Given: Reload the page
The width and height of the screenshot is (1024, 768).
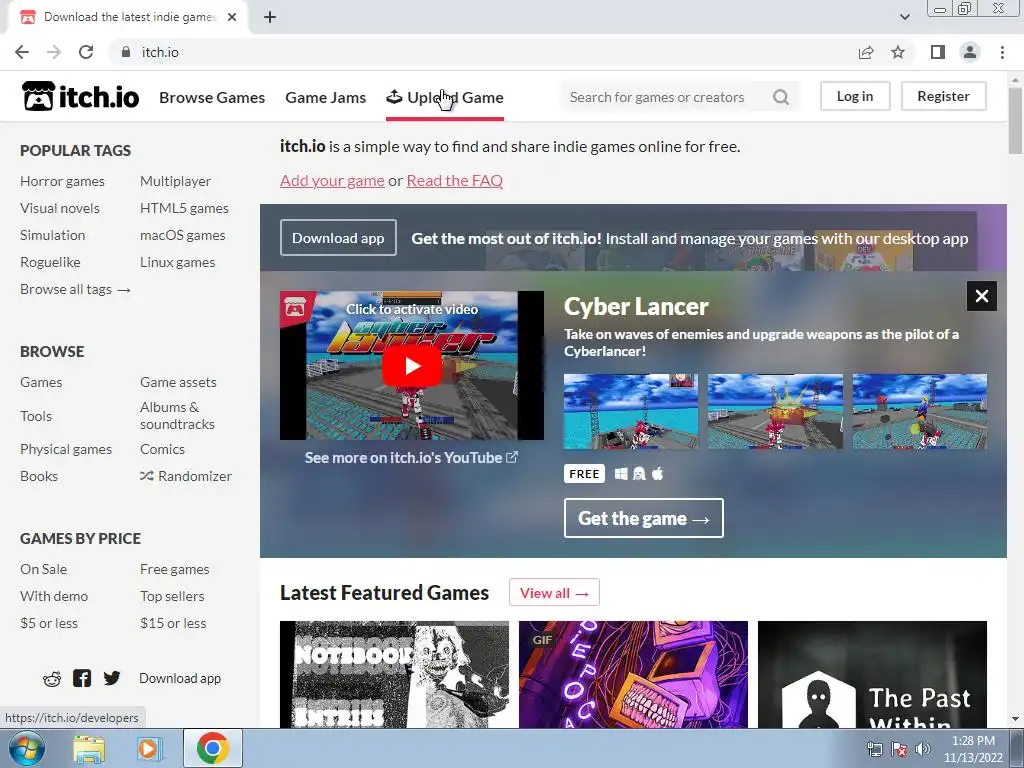Looking at the screenshot, I should 86,52.
